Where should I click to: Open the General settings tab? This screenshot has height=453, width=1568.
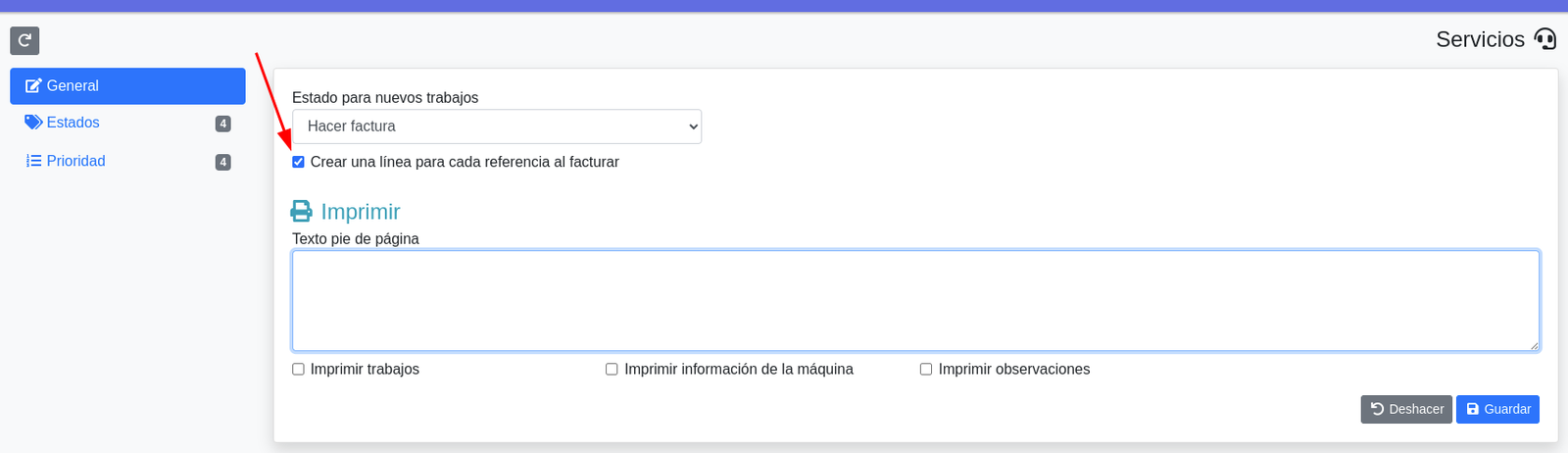click(x=127, y=86)
